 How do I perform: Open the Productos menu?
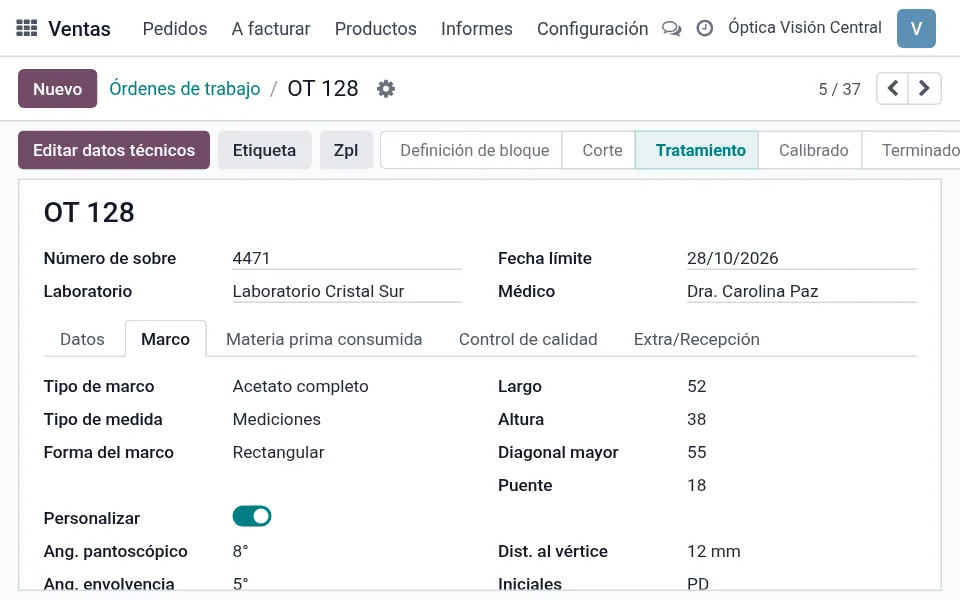pos(375,29)
